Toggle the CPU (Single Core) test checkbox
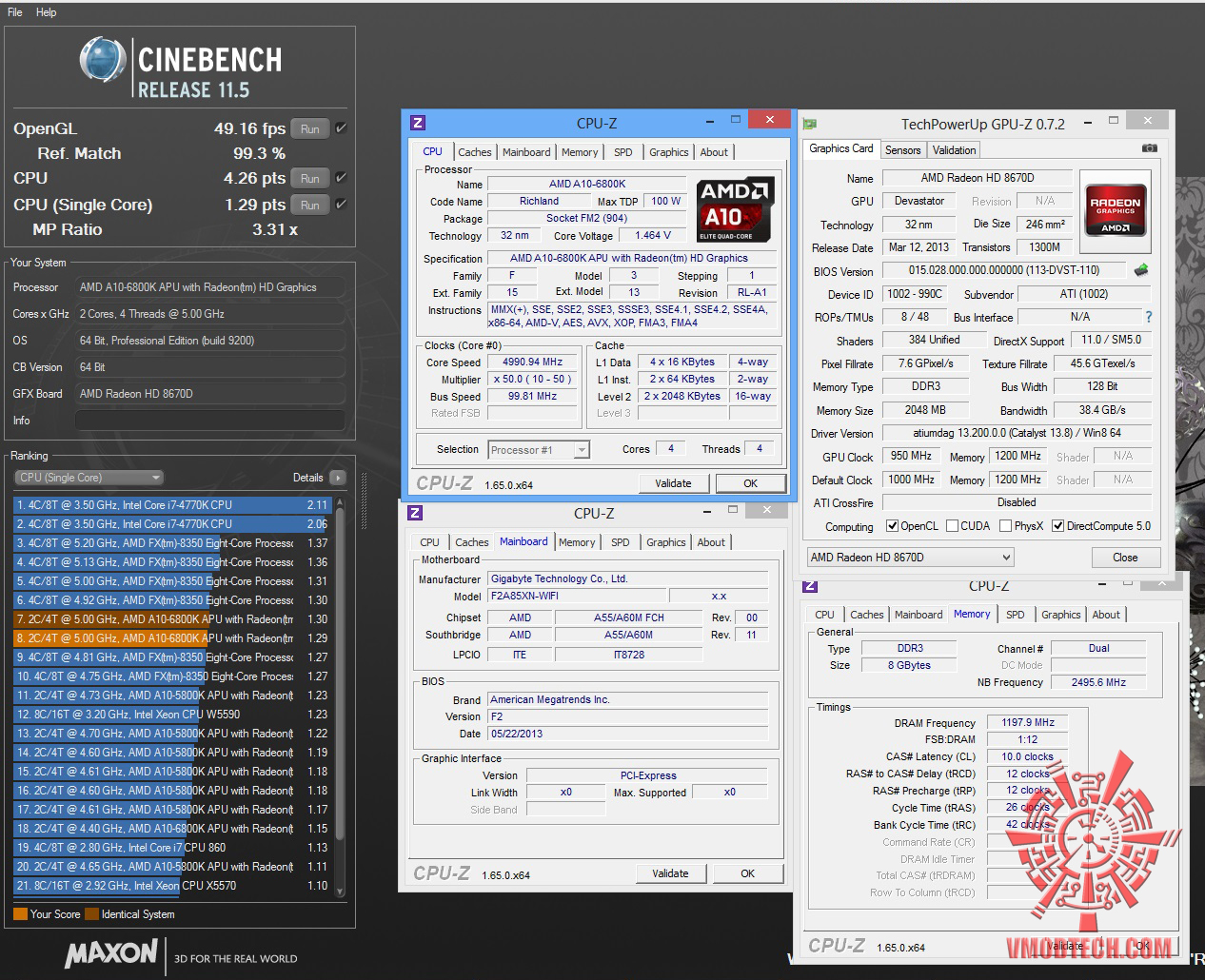This screenshot has width=1205, height=980. coord(342,205)
